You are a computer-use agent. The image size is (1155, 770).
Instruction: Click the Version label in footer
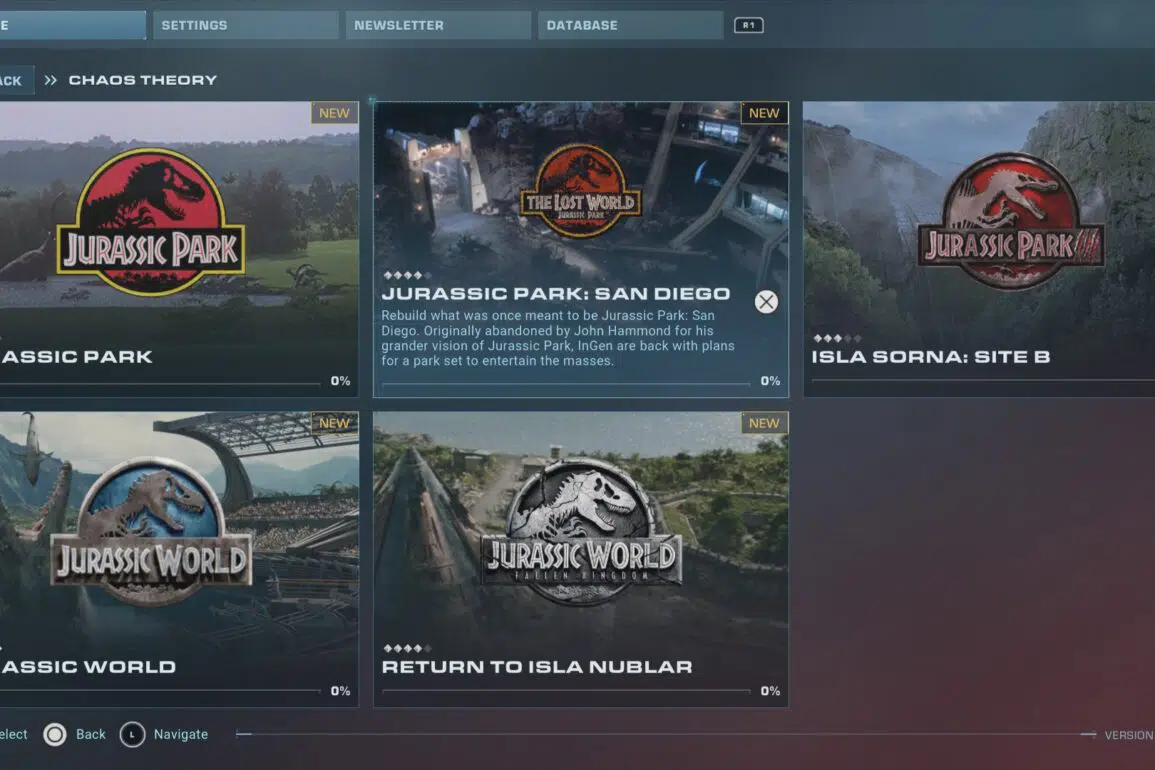(1129, 735)
